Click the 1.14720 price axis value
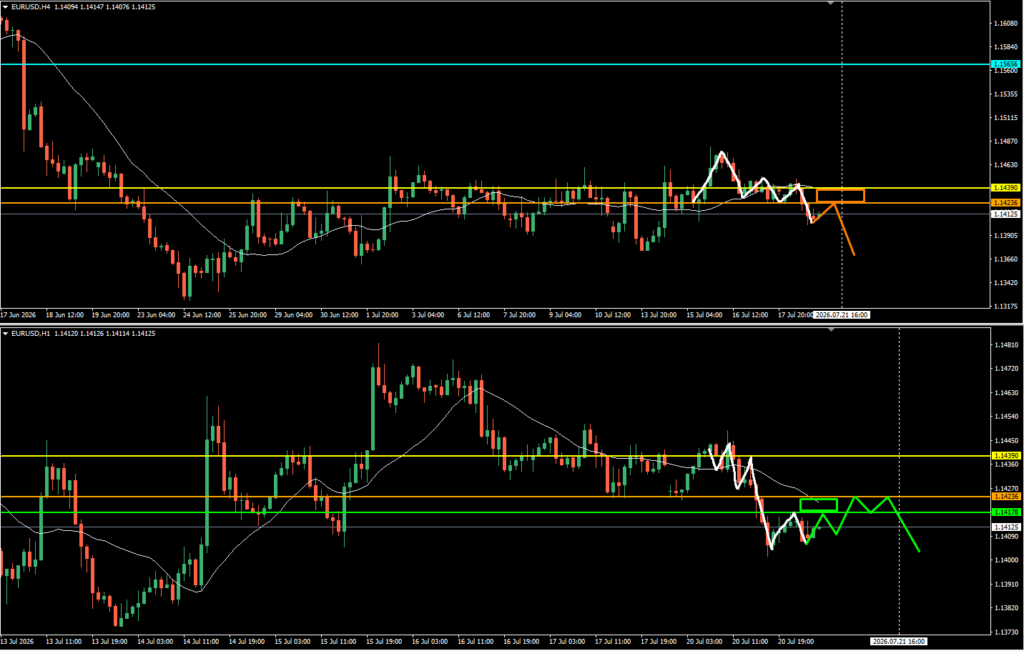1024x651 pixels. coord(1006,369)
